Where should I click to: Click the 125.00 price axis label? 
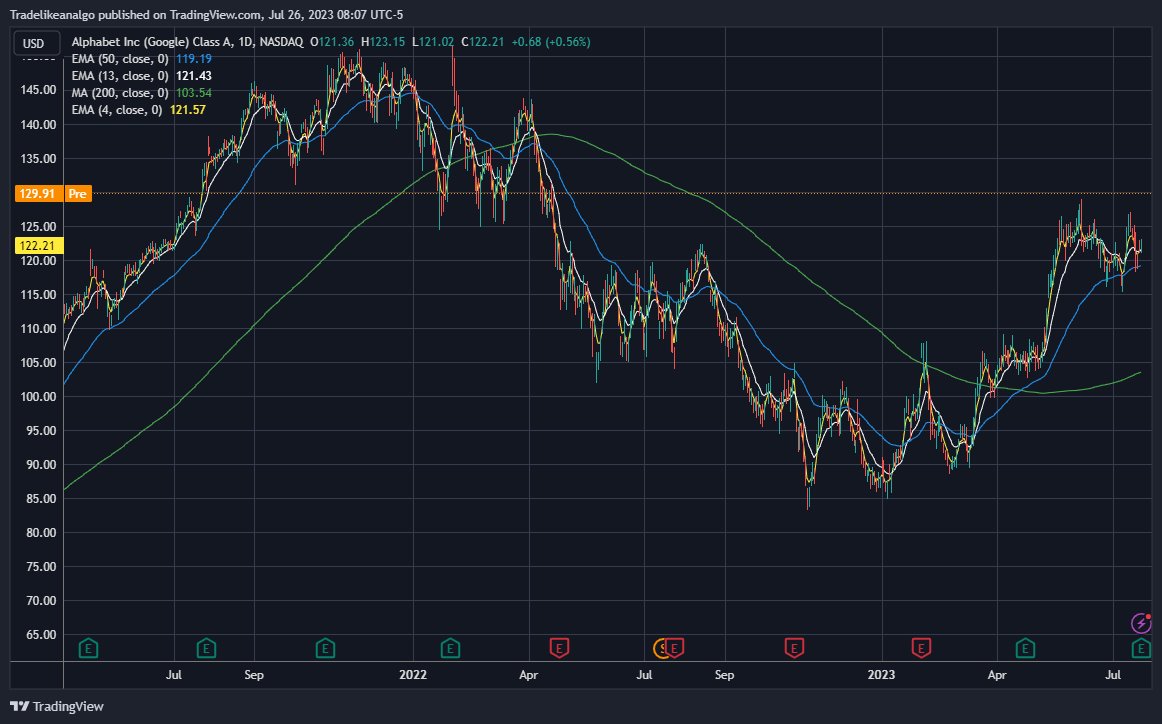click(39, 227)
